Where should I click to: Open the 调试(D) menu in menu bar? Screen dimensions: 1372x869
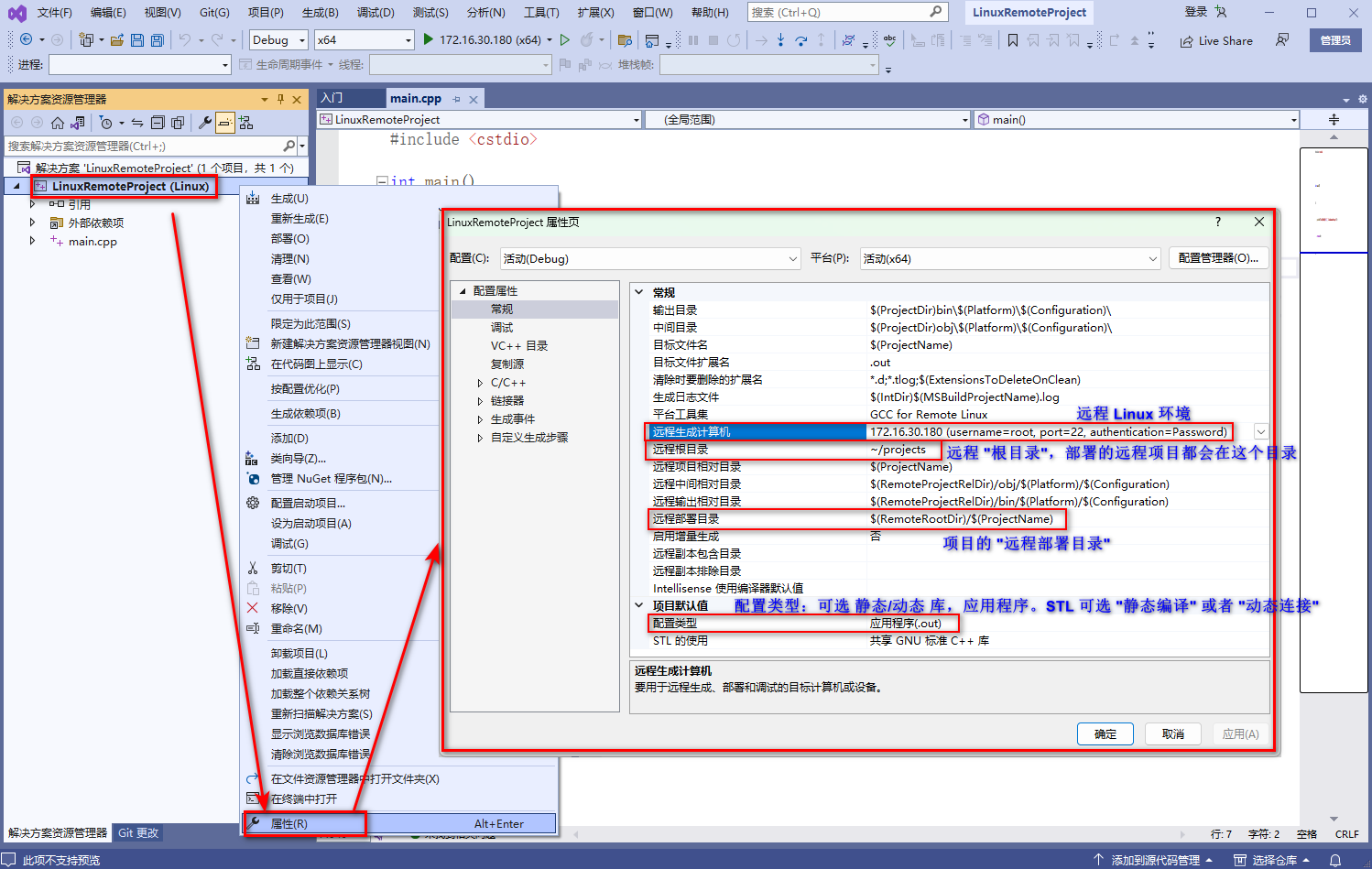376,13
